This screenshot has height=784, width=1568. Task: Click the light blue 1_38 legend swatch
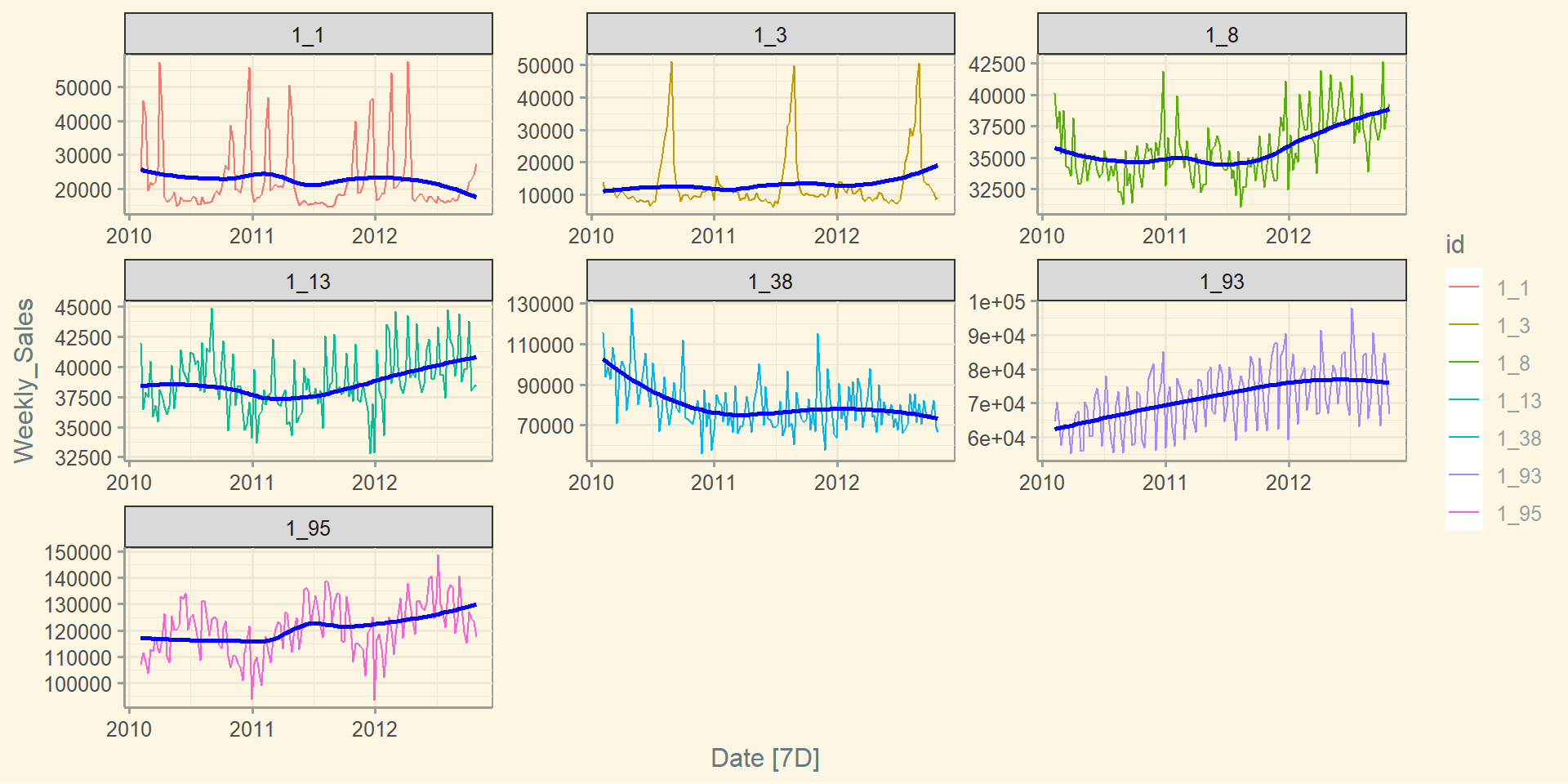point(1463,438)
